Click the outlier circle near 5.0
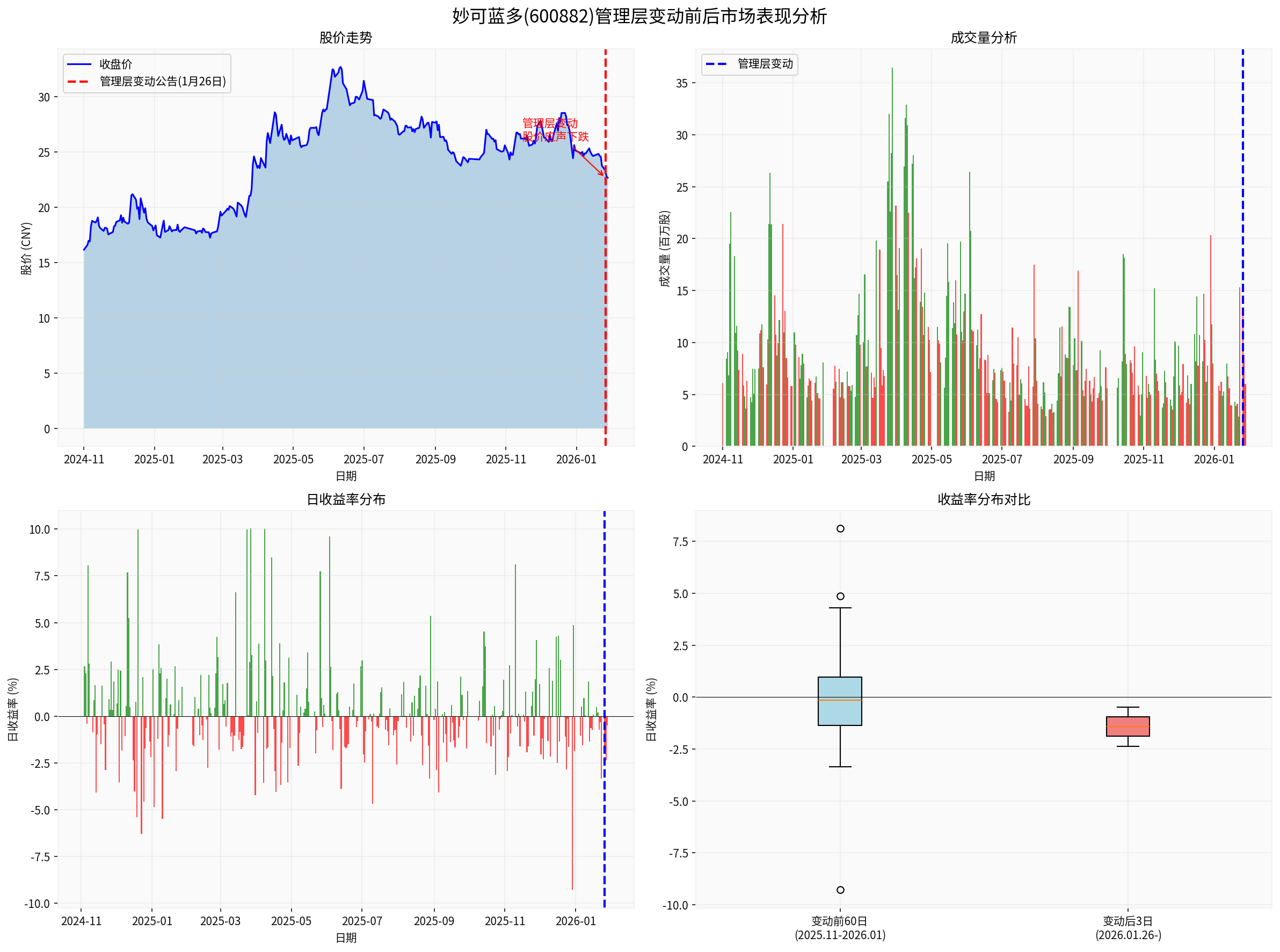This screenshot has height=952, width=1280. [840, 597]
